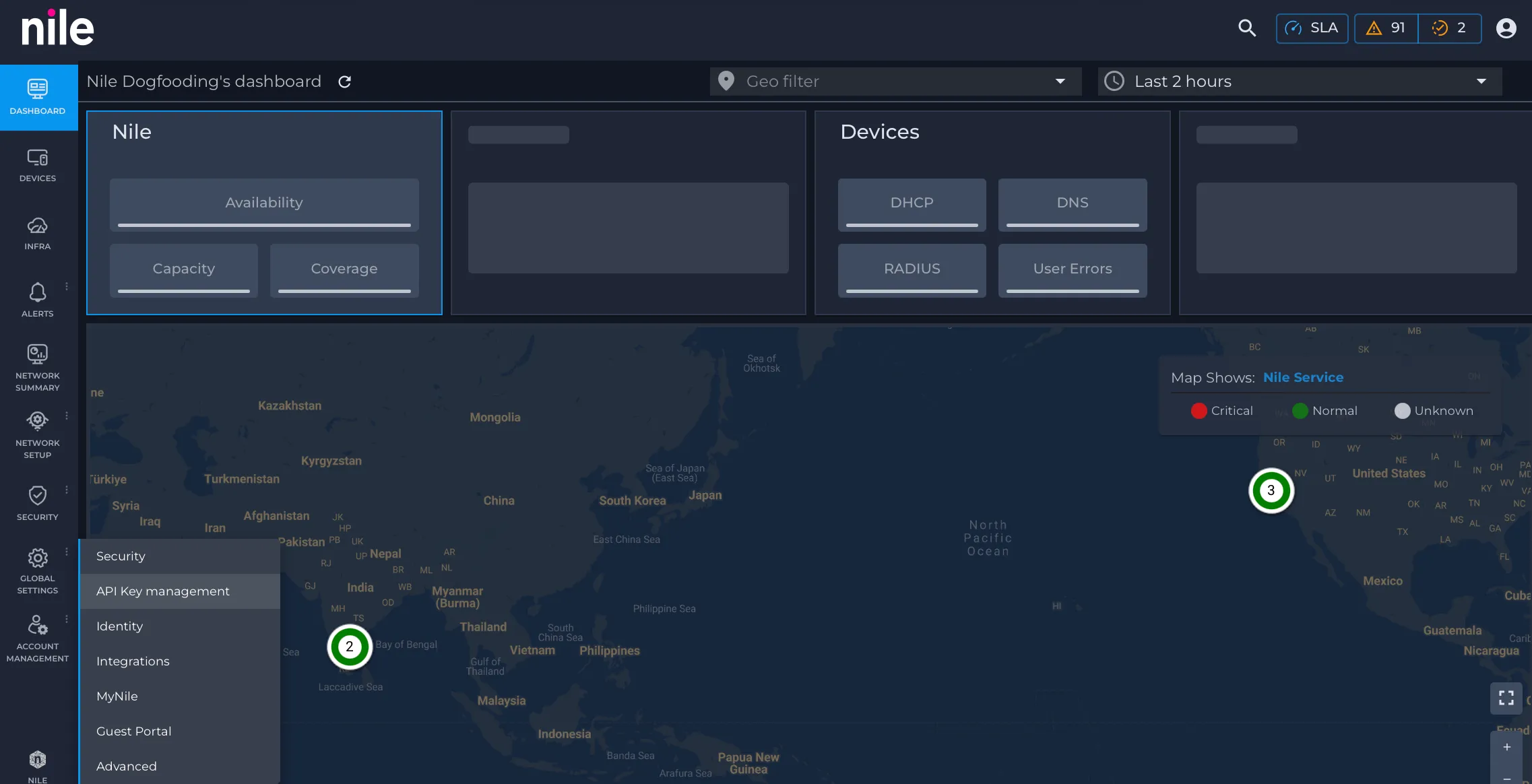The width and height of the screenshot is (1532, 784).
Task: Toggle the map fullscreen icon
Action: 1506,697
